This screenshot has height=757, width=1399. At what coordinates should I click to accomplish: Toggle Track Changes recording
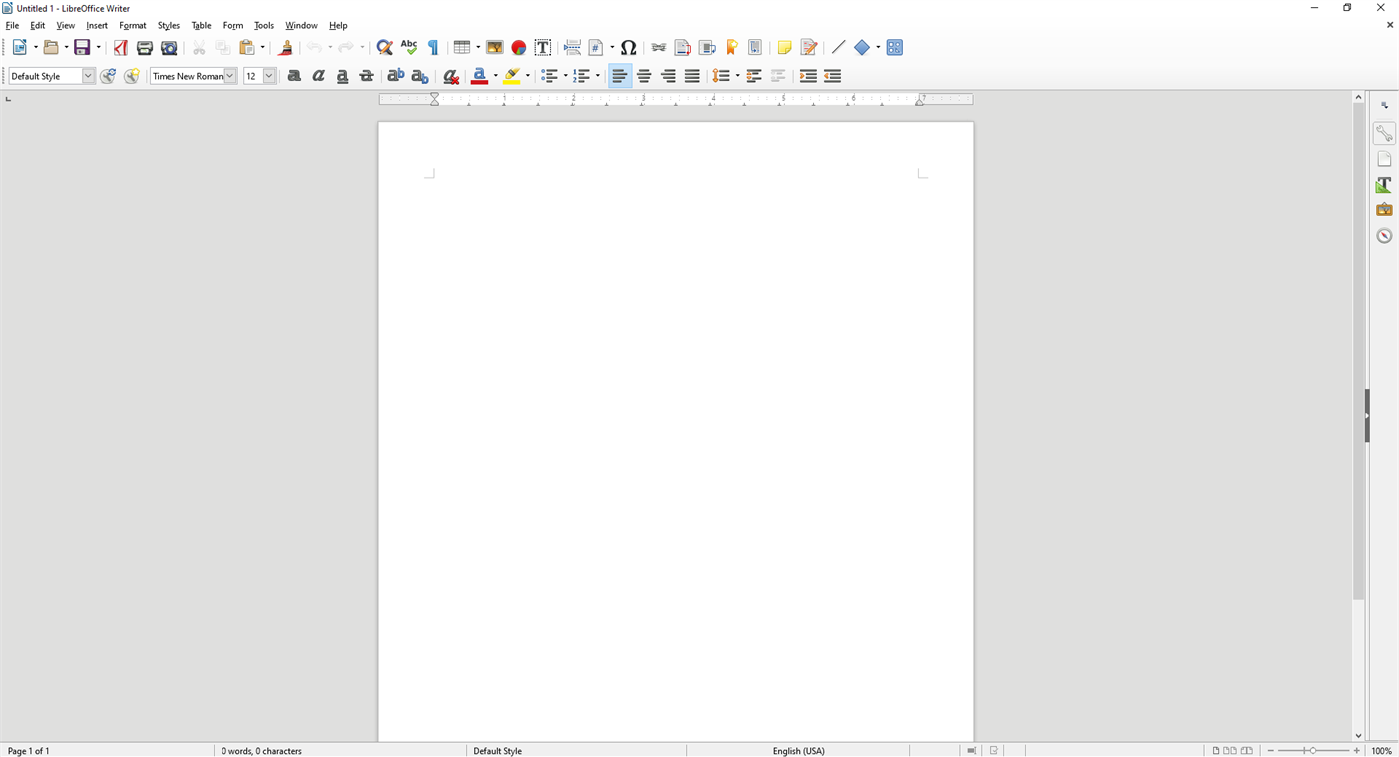pos(809,47)
